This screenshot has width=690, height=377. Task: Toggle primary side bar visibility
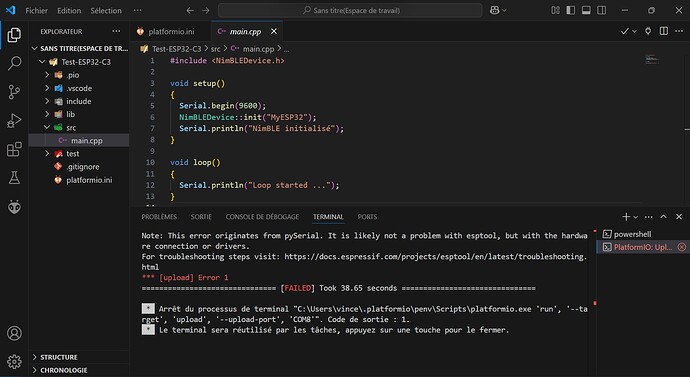click(571, 10)
